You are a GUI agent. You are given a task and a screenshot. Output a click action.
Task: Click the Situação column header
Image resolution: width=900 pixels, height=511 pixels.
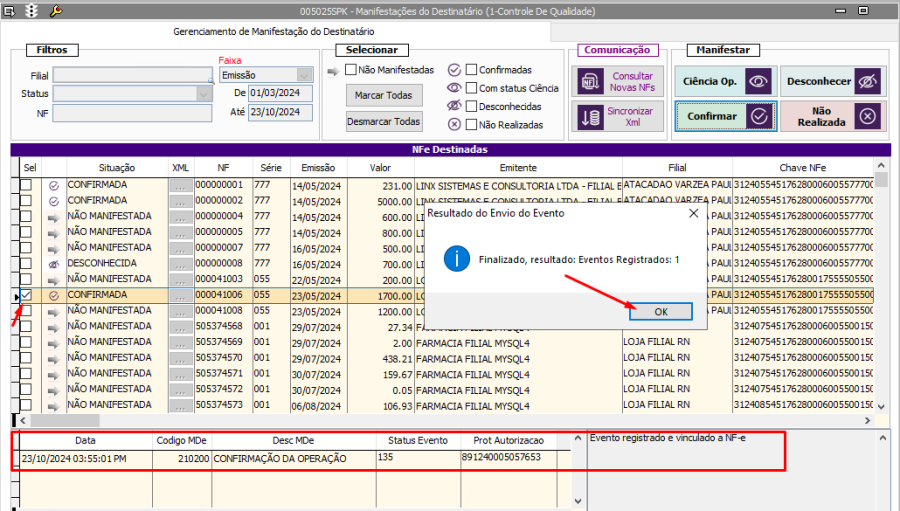click(x=117, y=167)
